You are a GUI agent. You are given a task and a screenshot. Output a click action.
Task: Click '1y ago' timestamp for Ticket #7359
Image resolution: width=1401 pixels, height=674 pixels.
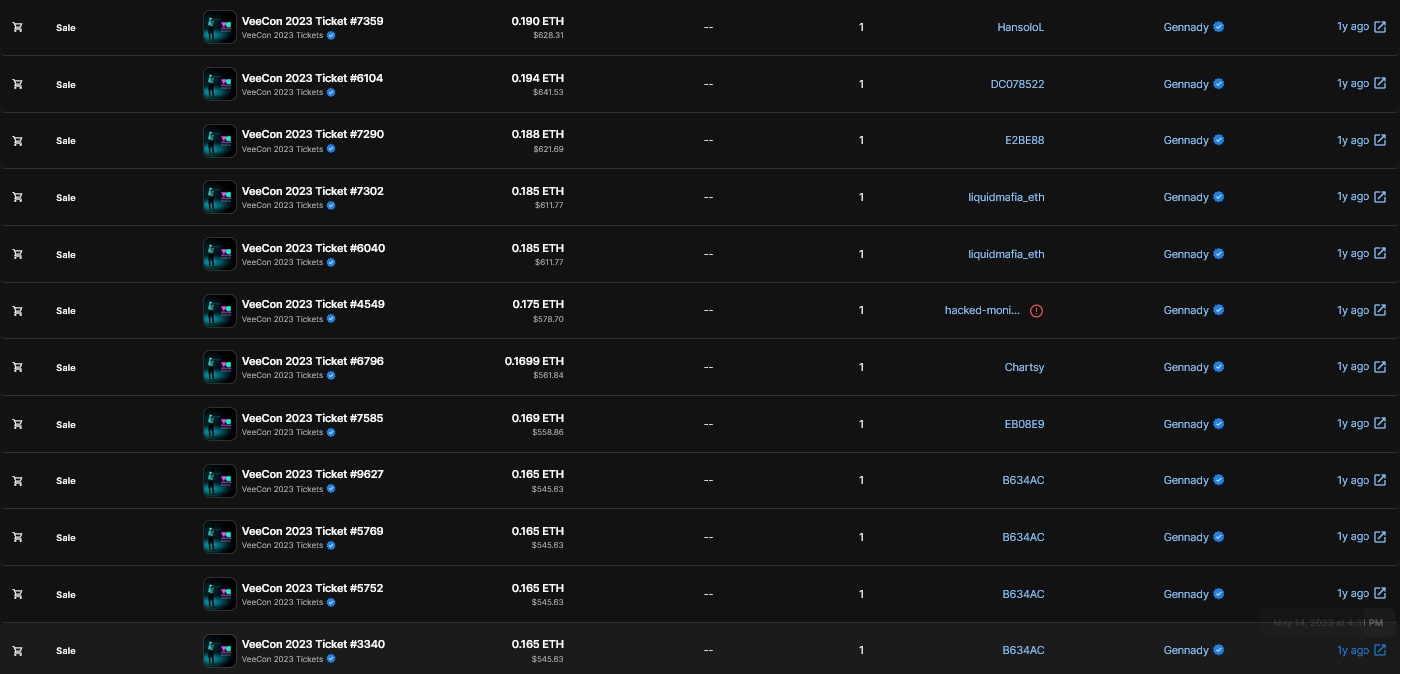coord(1353,27)
